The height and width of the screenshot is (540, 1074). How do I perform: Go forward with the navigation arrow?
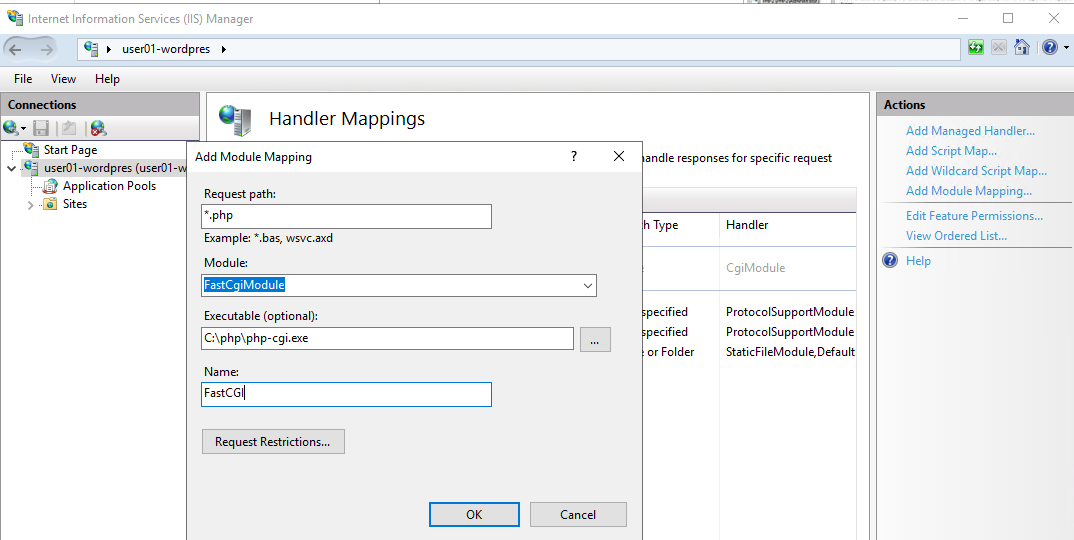(x=47, y=49)
